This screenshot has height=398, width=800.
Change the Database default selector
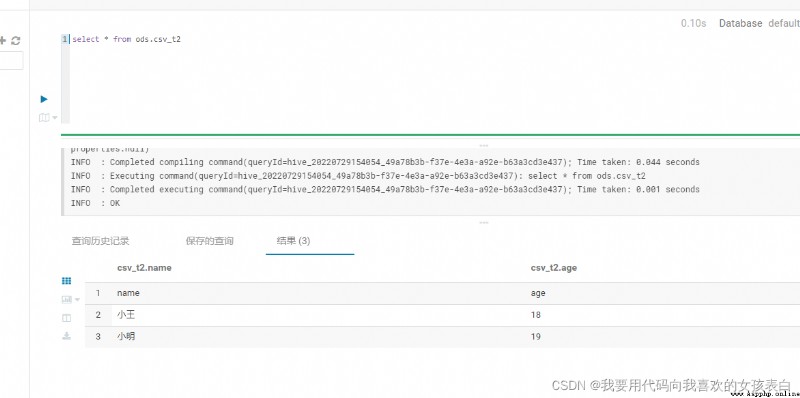point(759,23)
